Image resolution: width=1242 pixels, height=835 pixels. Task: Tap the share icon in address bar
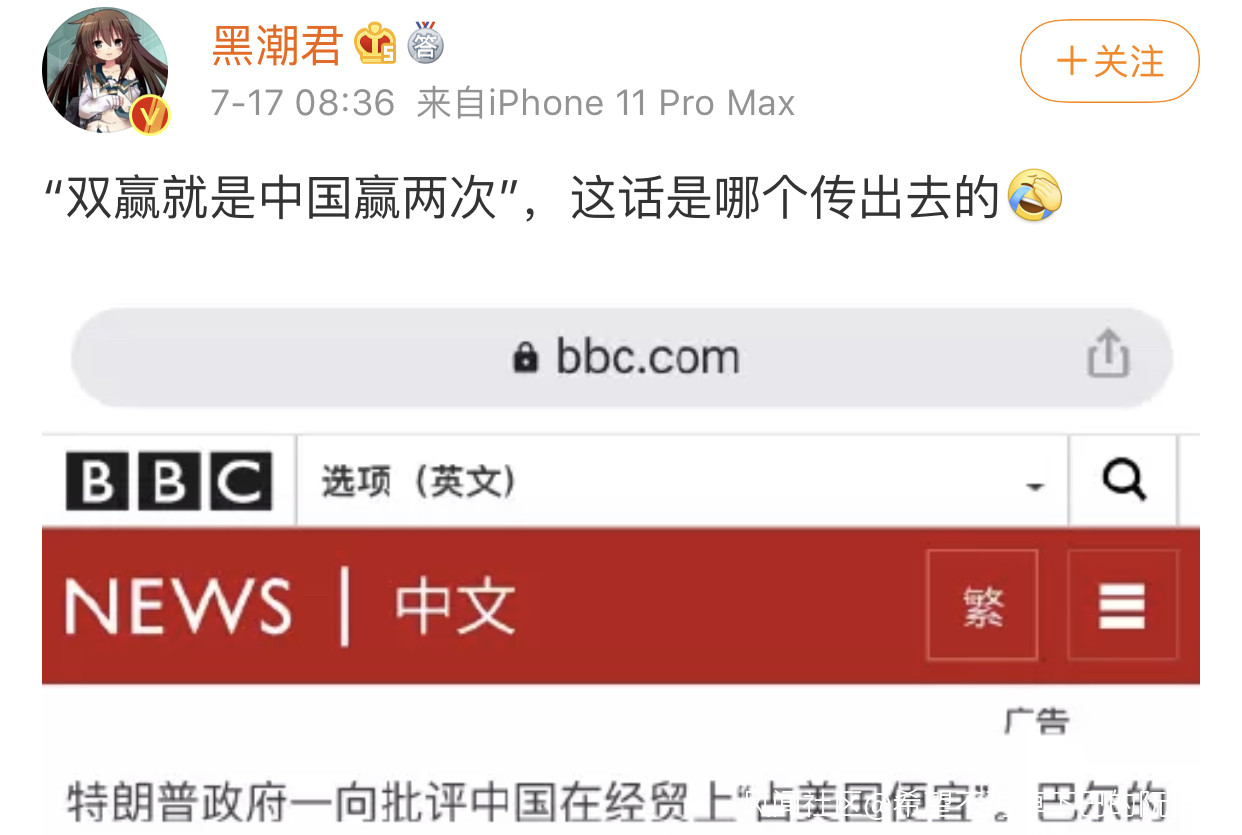tap(1107, 356)
